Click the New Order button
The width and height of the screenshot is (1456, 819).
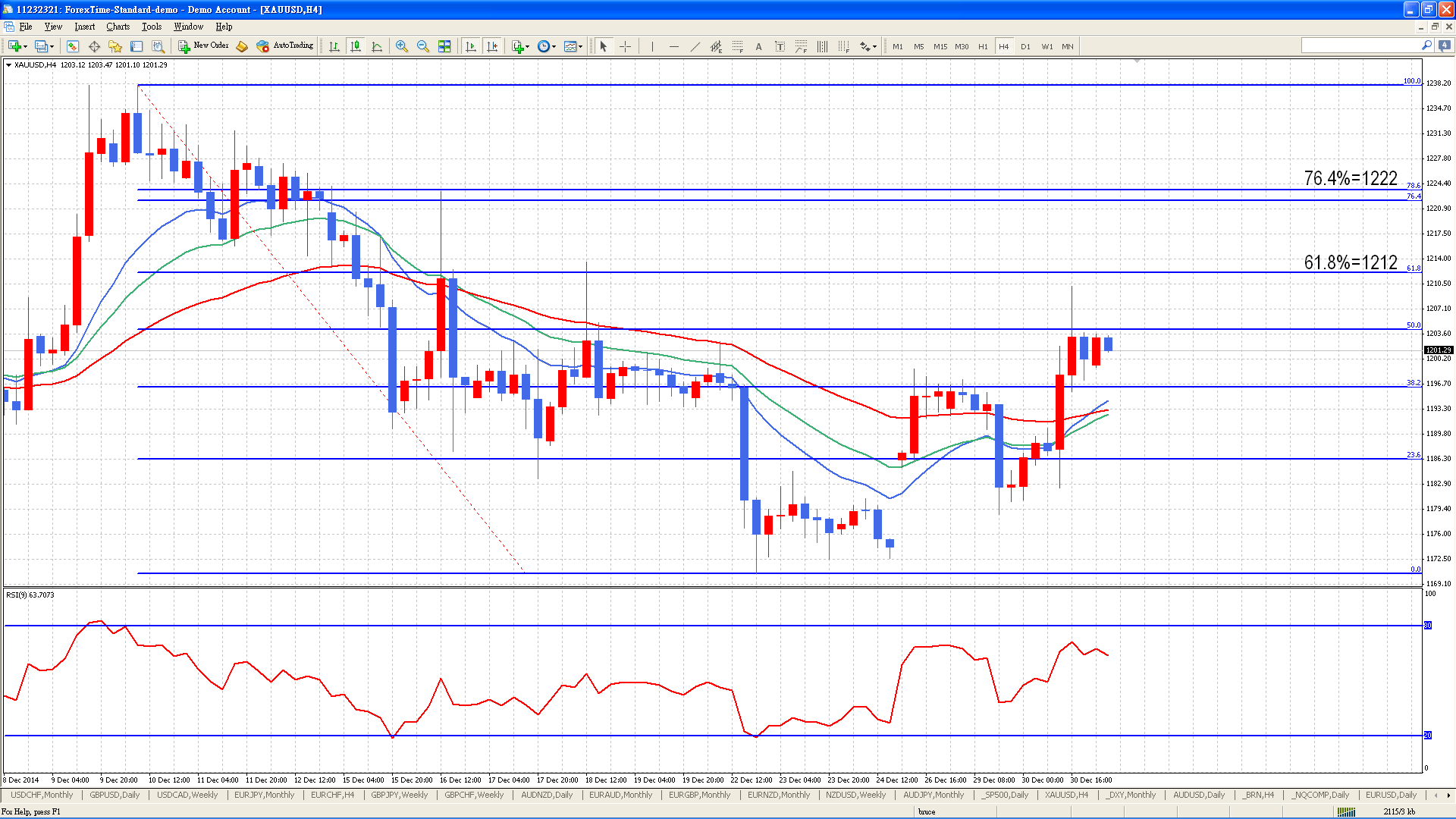203,46
